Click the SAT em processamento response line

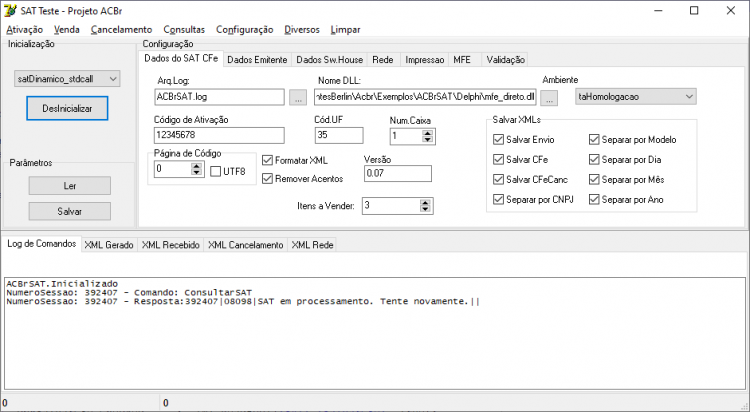coord(243,301)
